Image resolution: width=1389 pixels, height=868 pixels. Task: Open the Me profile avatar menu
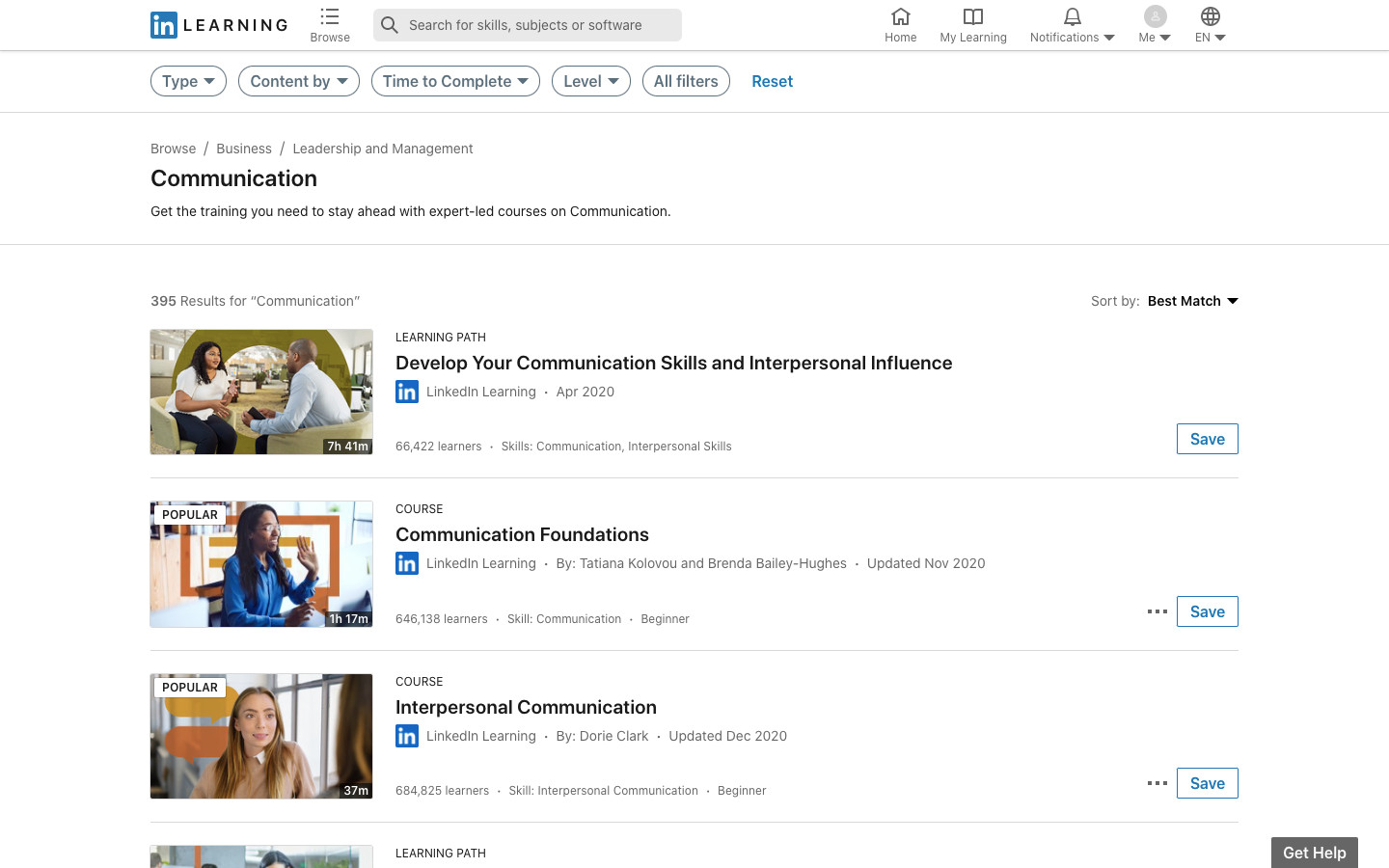click(x=1155, y=17)
